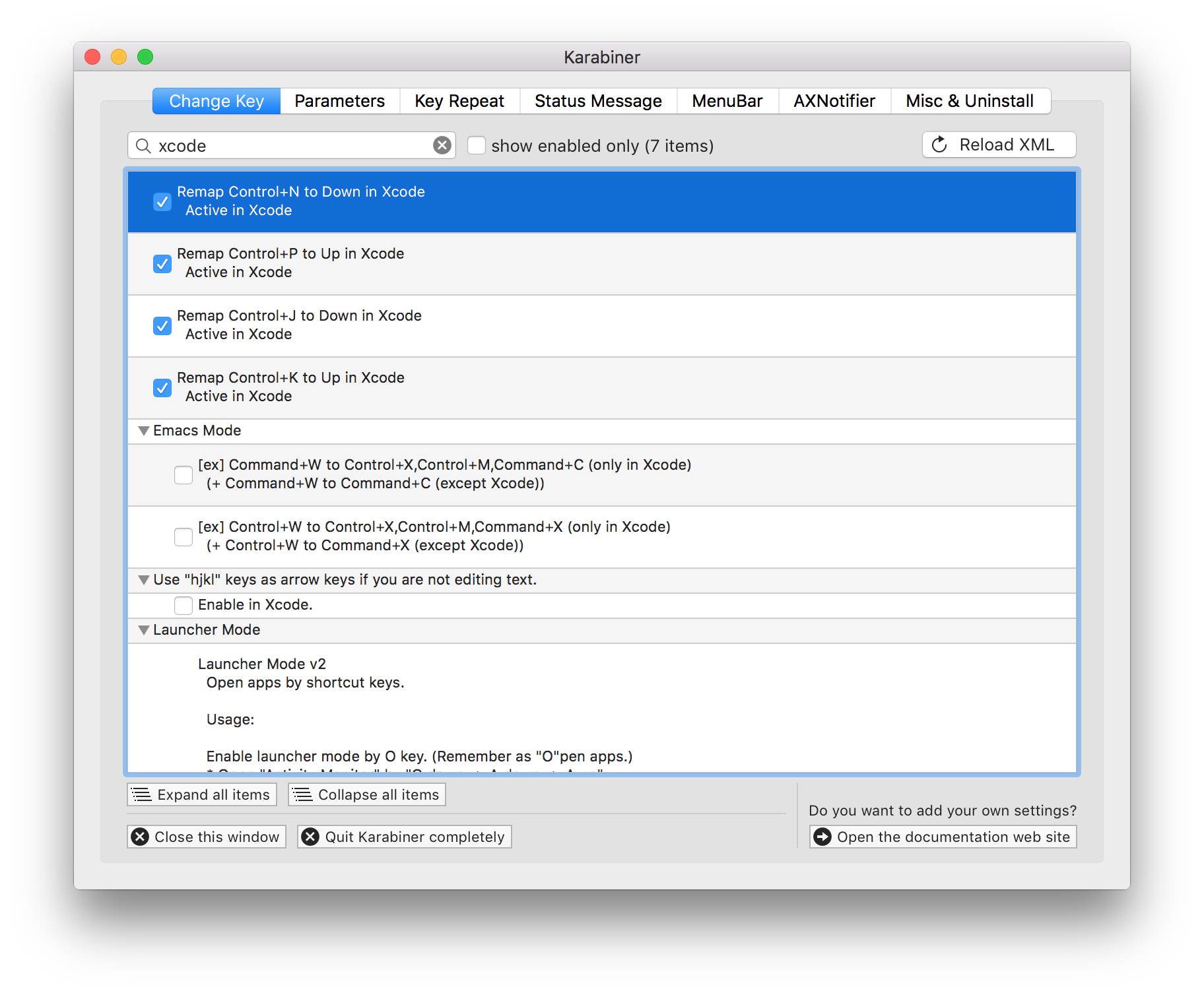Uncheck Remap Control+K to Up in Xcode
Viewport: 1204px width, 995px height.
[162, 388]
